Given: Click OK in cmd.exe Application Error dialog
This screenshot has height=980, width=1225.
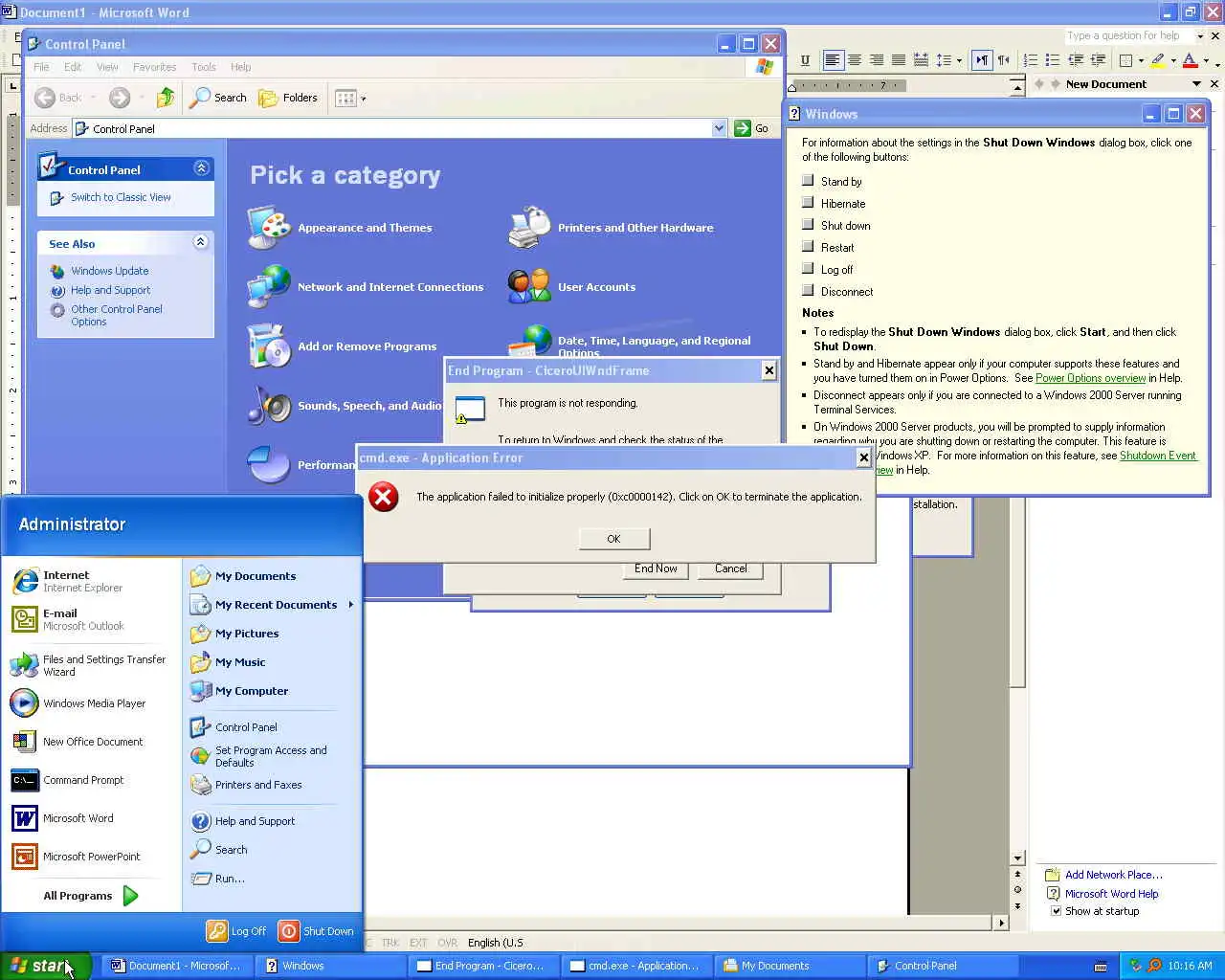Looking at the screenshot, I should pyautogui.click(x=614, y=539).
